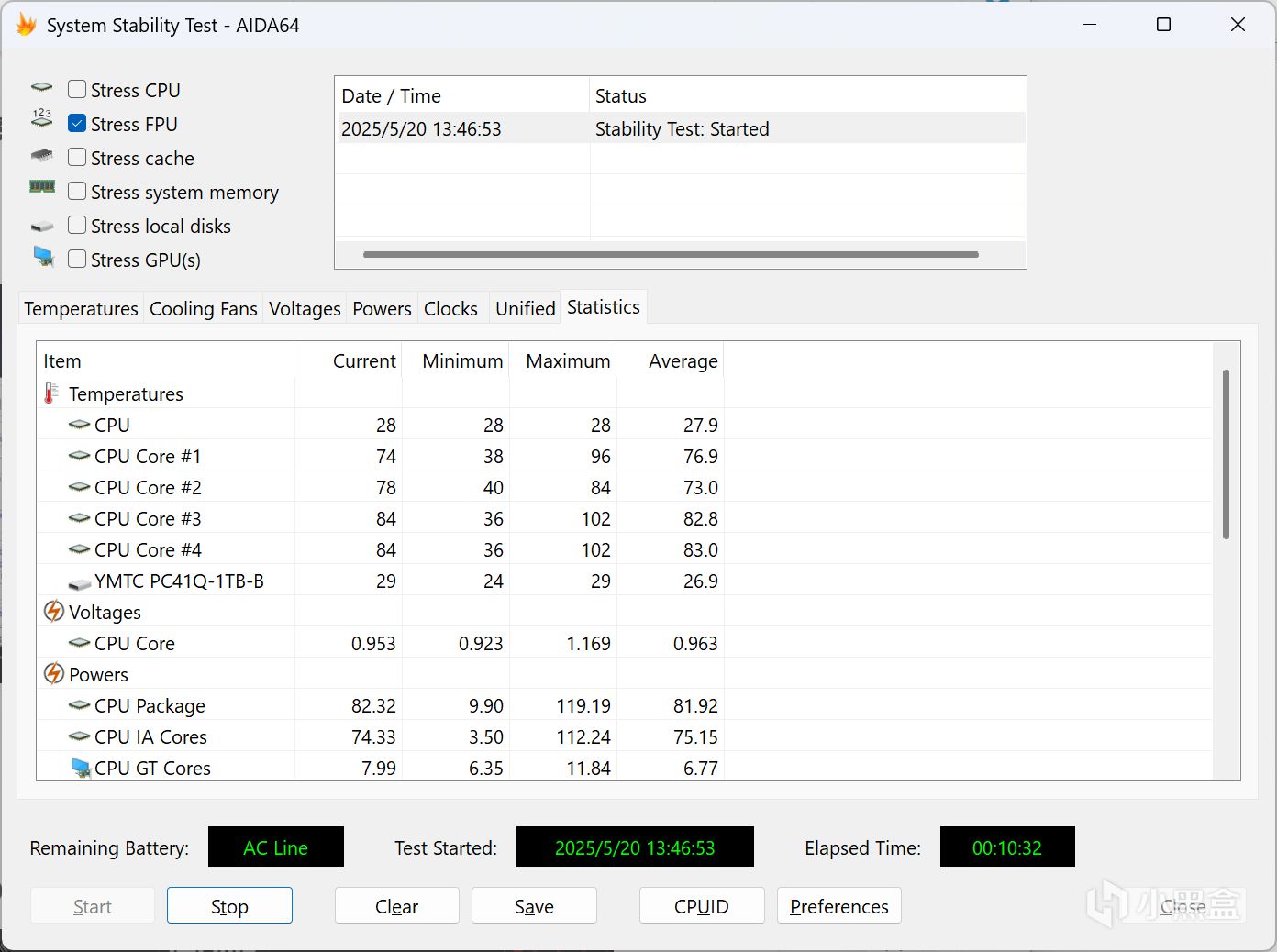The image size is (1277, 952).
Task: Turn on the Stress GPU(s) checkbox
Action: pyautogui.click(x=77, y=259)
